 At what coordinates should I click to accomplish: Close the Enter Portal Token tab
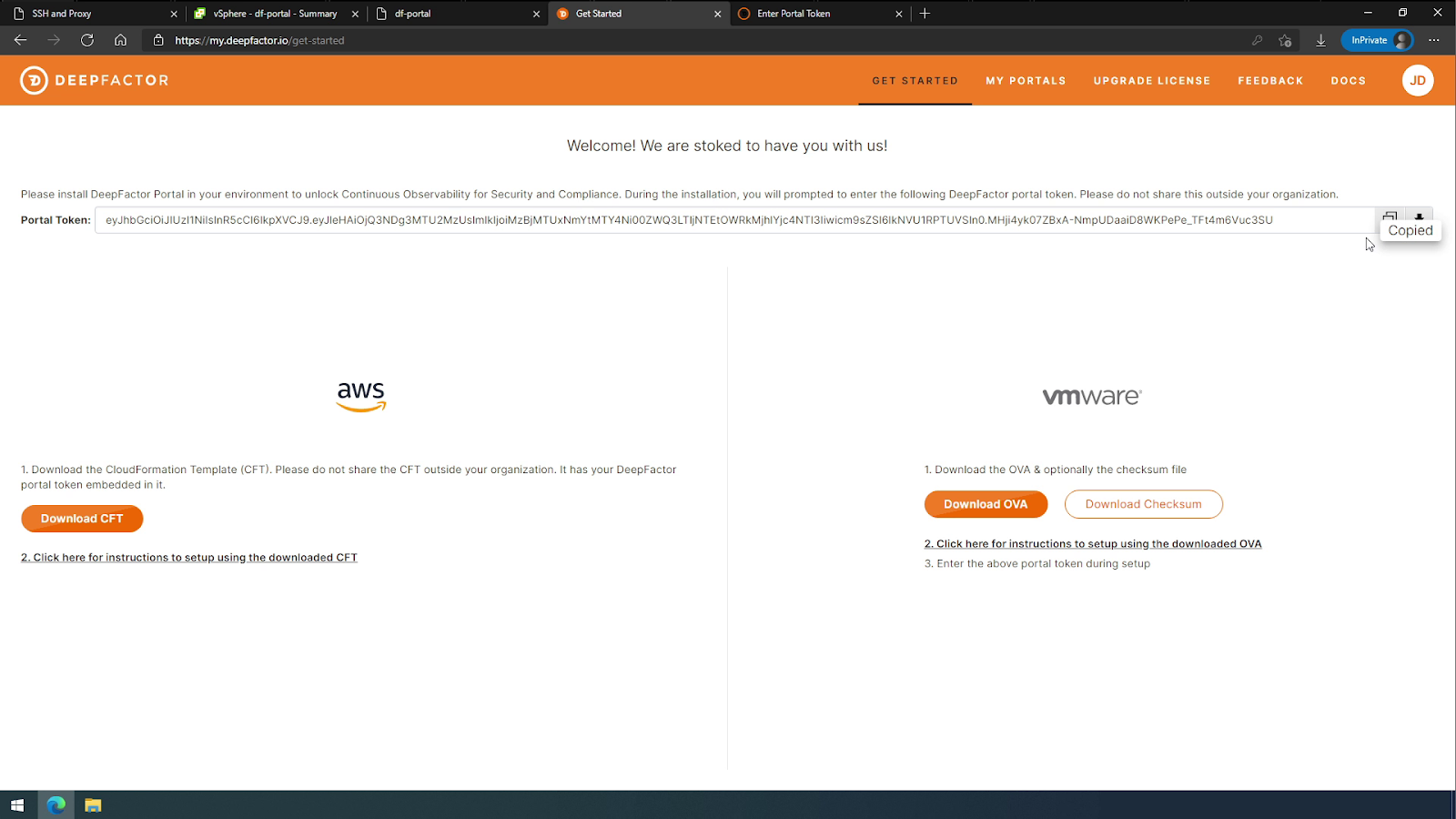pos(898,14)
